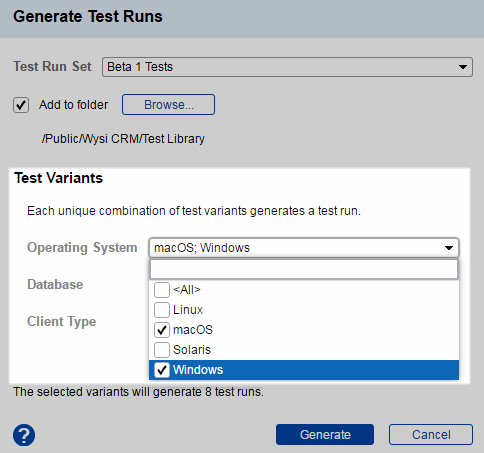Screen dimensions: 484x453
Task: Uncheck the Windows checkbox
Action: 162,370
